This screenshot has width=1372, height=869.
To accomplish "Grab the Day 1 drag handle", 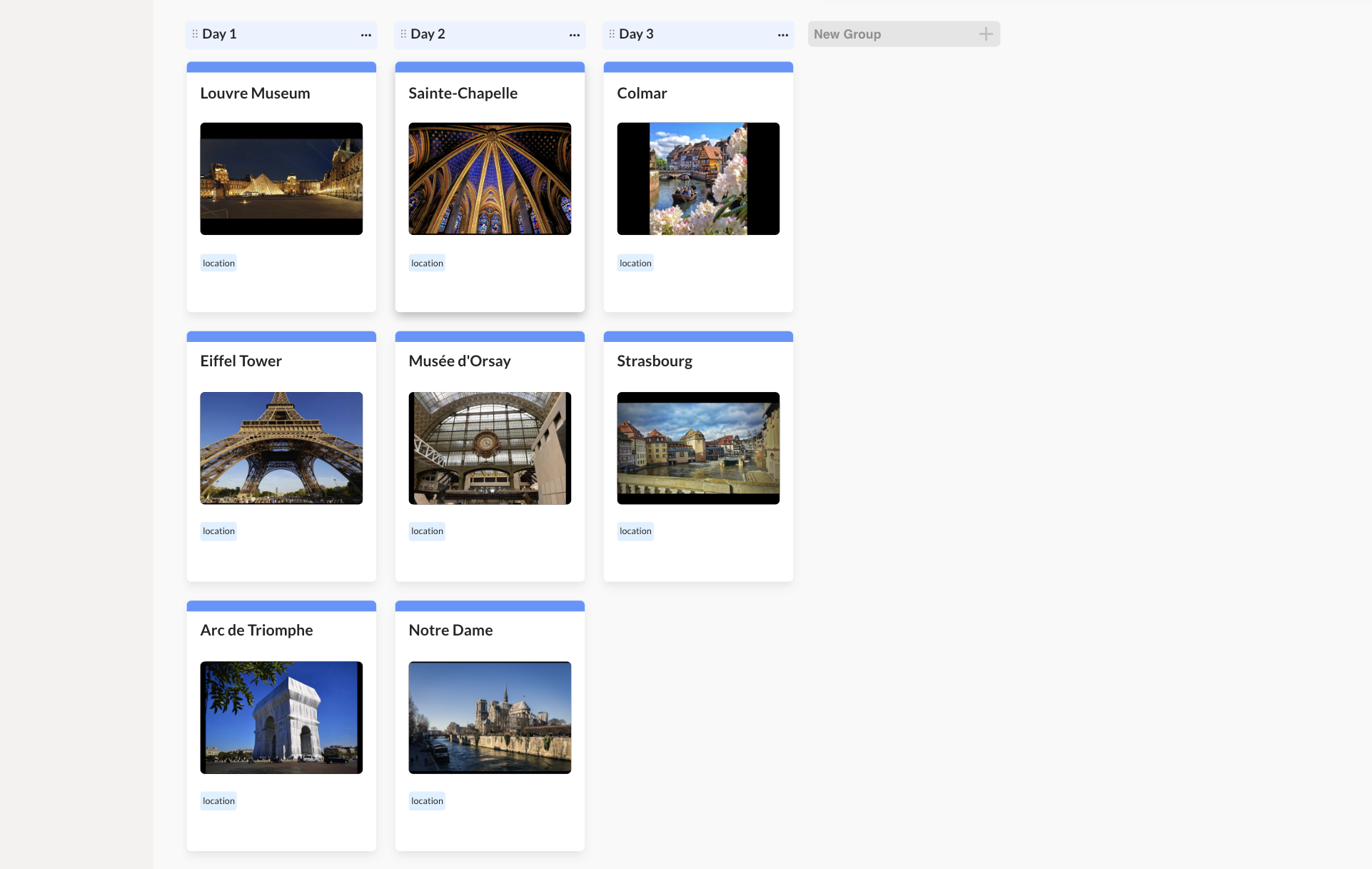I will point(195,34).
